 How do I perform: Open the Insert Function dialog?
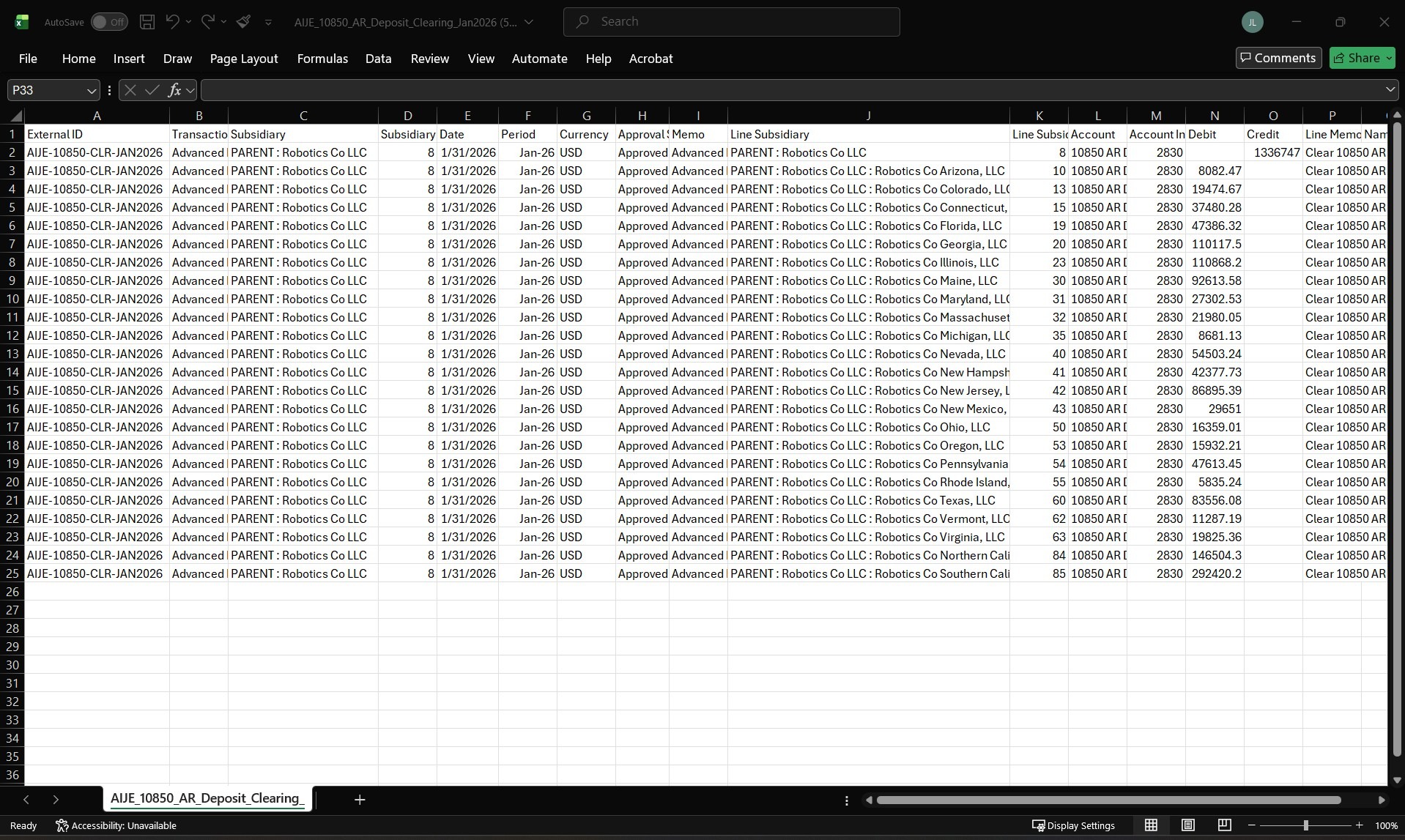[x=176, y=89]
